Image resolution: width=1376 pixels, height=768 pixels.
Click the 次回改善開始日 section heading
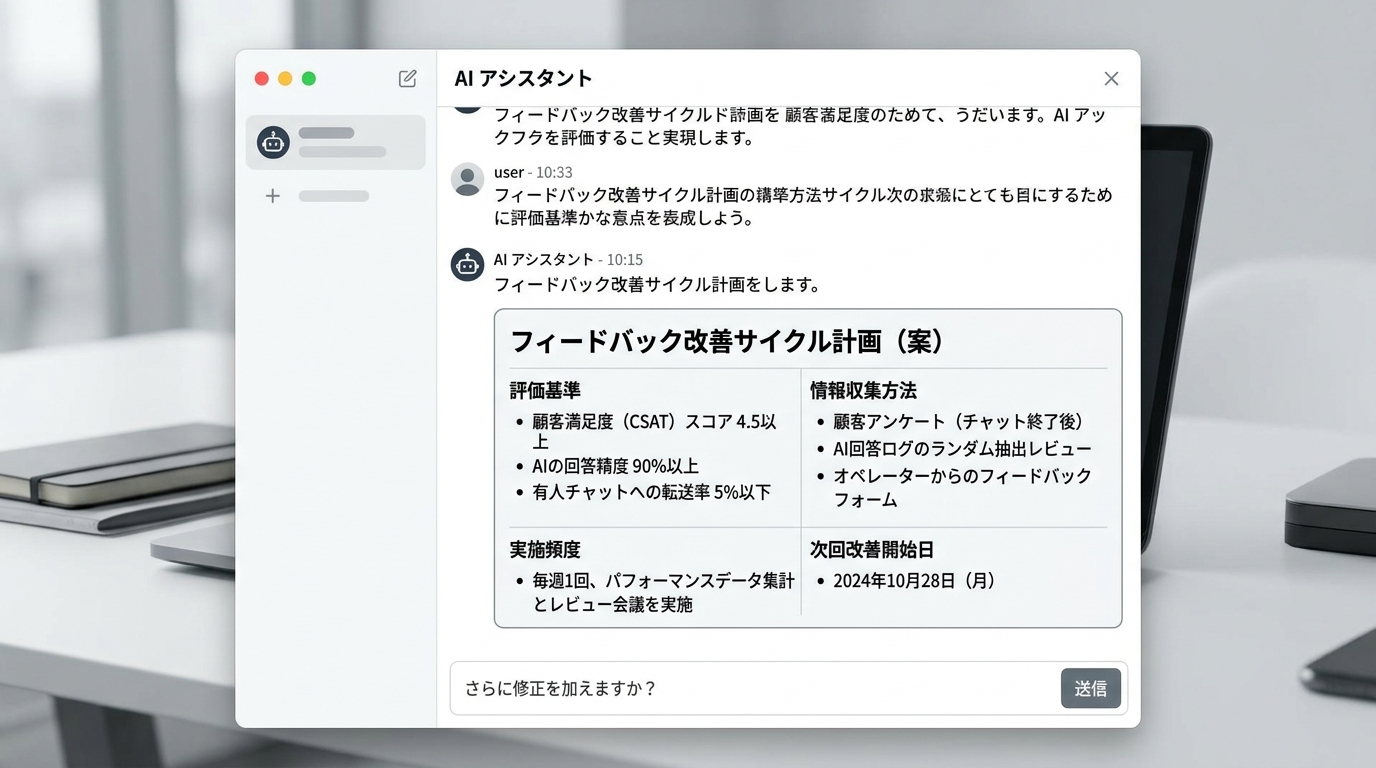pos(872,550)
